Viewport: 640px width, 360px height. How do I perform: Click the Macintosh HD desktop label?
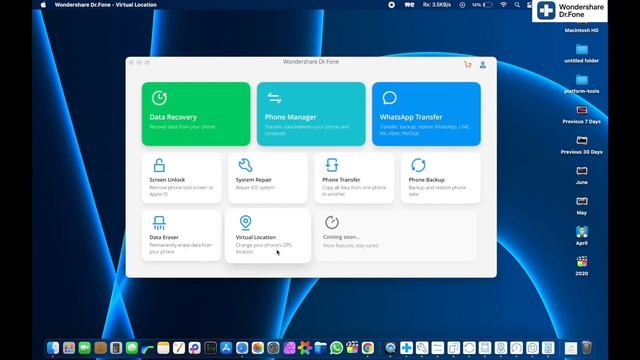(x=582, y=30)
